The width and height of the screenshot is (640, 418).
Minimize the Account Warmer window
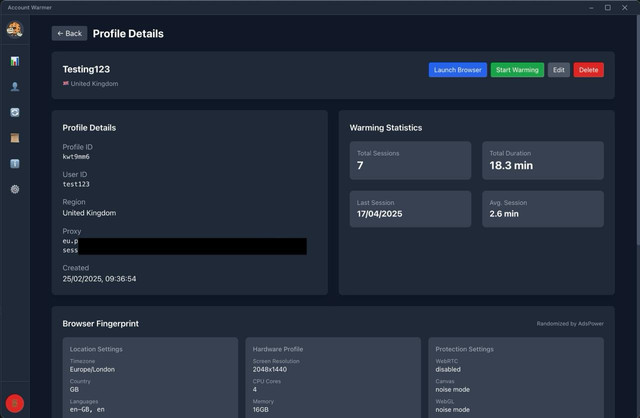tap(591, 8)
